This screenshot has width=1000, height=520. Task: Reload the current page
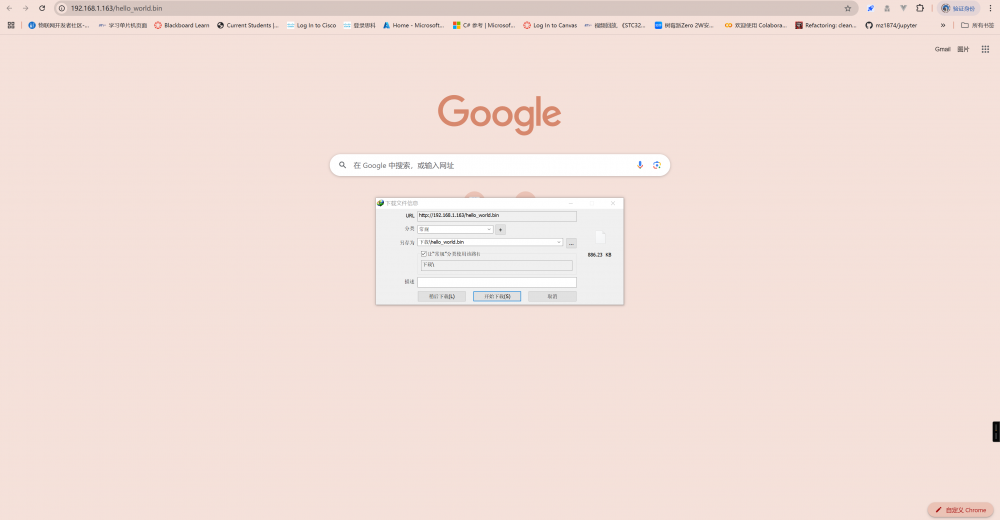tap(42, 8)
